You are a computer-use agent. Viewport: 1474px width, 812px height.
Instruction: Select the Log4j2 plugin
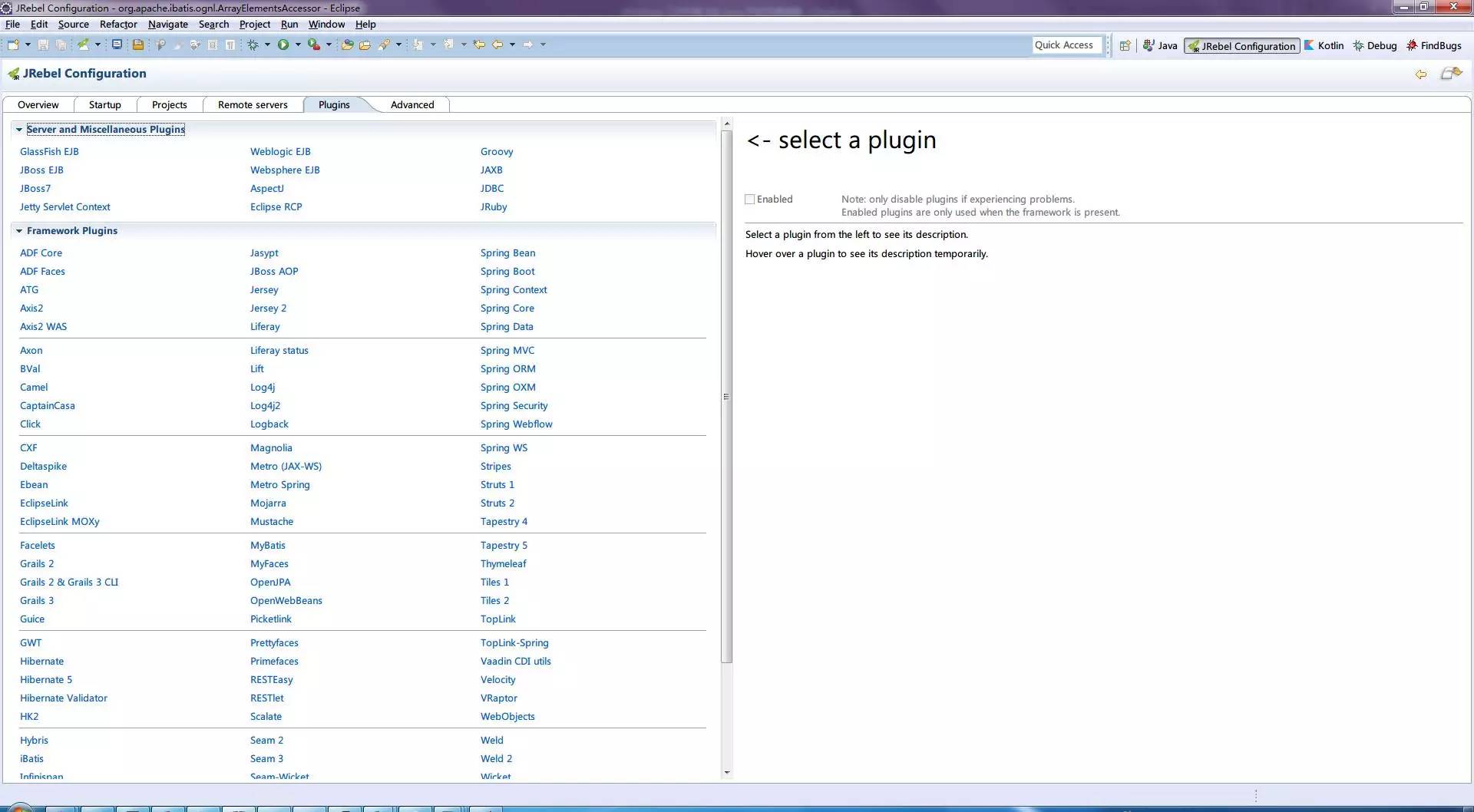tap(266, 406)
